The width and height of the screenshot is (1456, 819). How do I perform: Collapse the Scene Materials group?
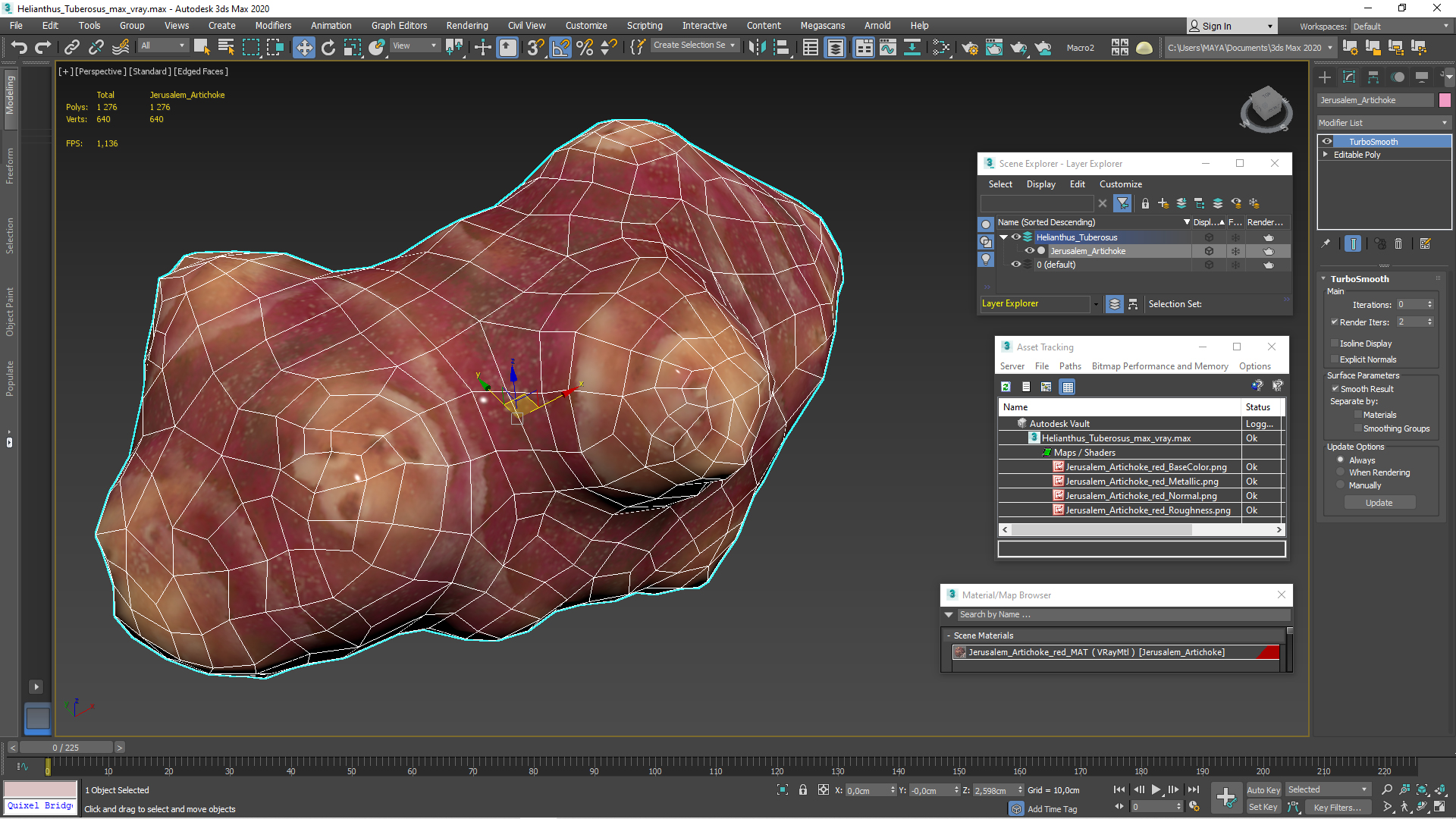(x=949, y=635)
